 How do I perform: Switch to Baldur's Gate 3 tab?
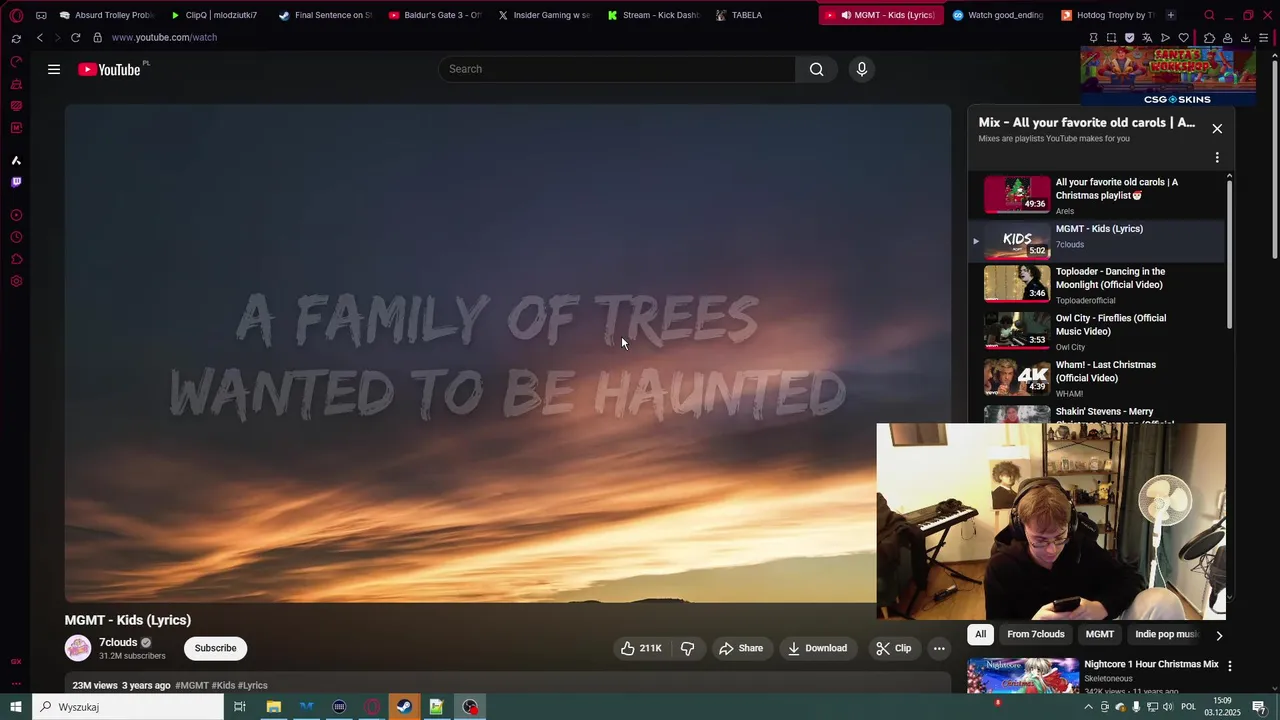(x=435, y=15)
